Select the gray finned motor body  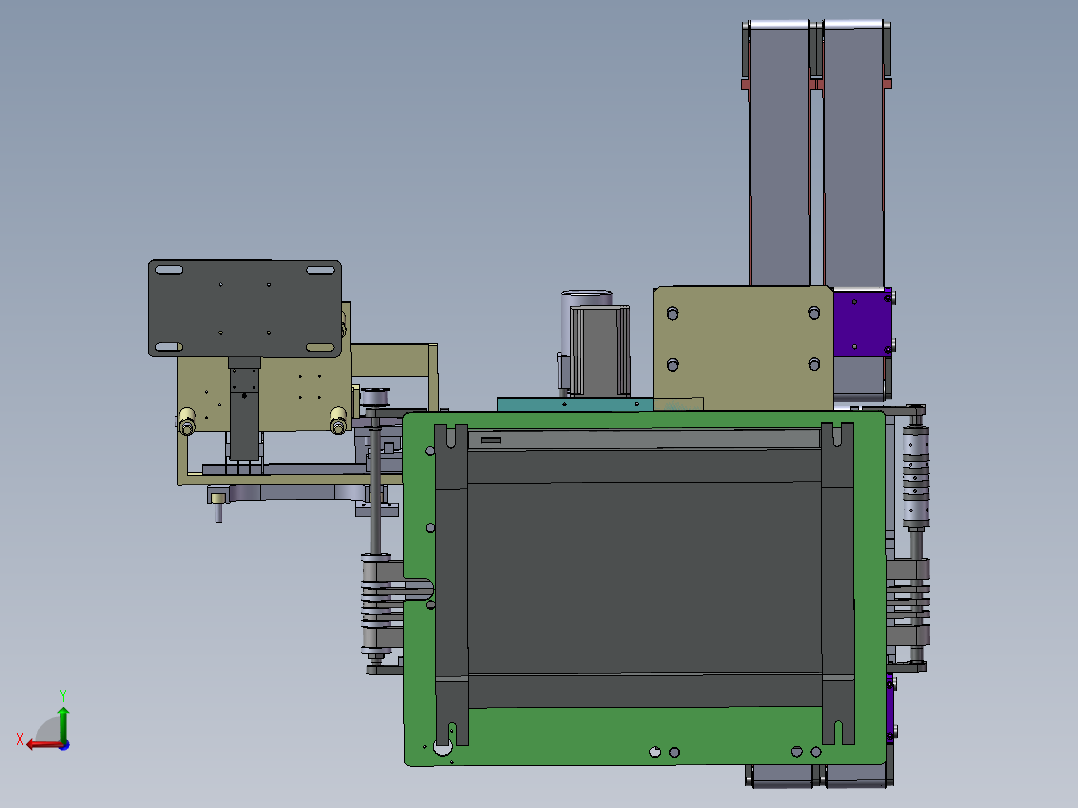[600, 351]
